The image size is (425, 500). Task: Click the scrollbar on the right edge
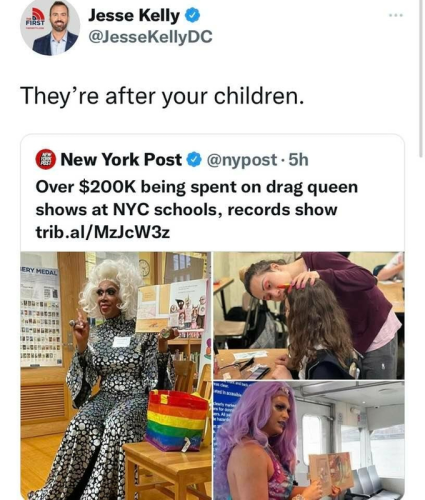click(x=422, y=78)
